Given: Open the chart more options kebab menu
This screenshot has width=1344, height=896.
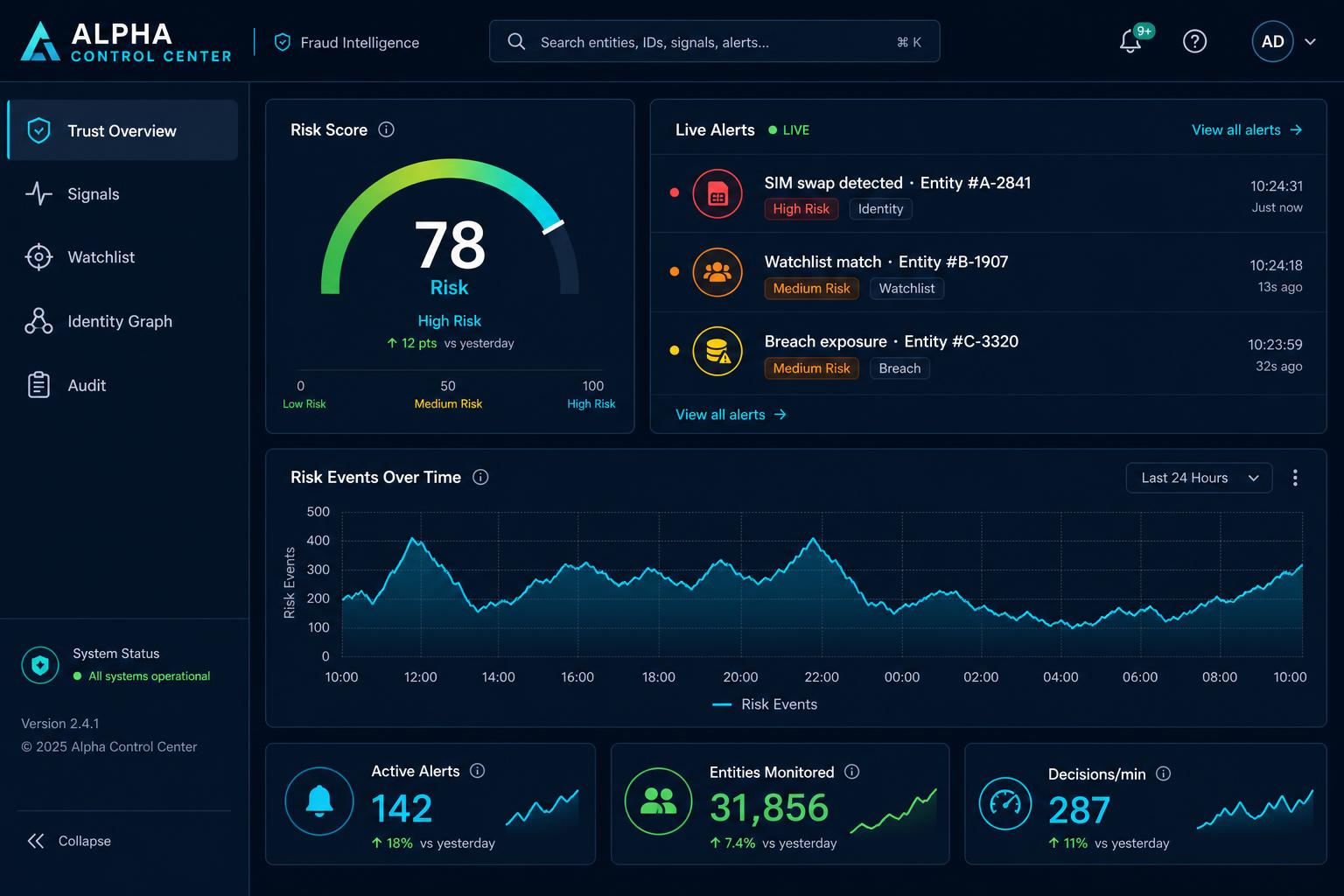Looking at the screenshot, I should 1295,478.
